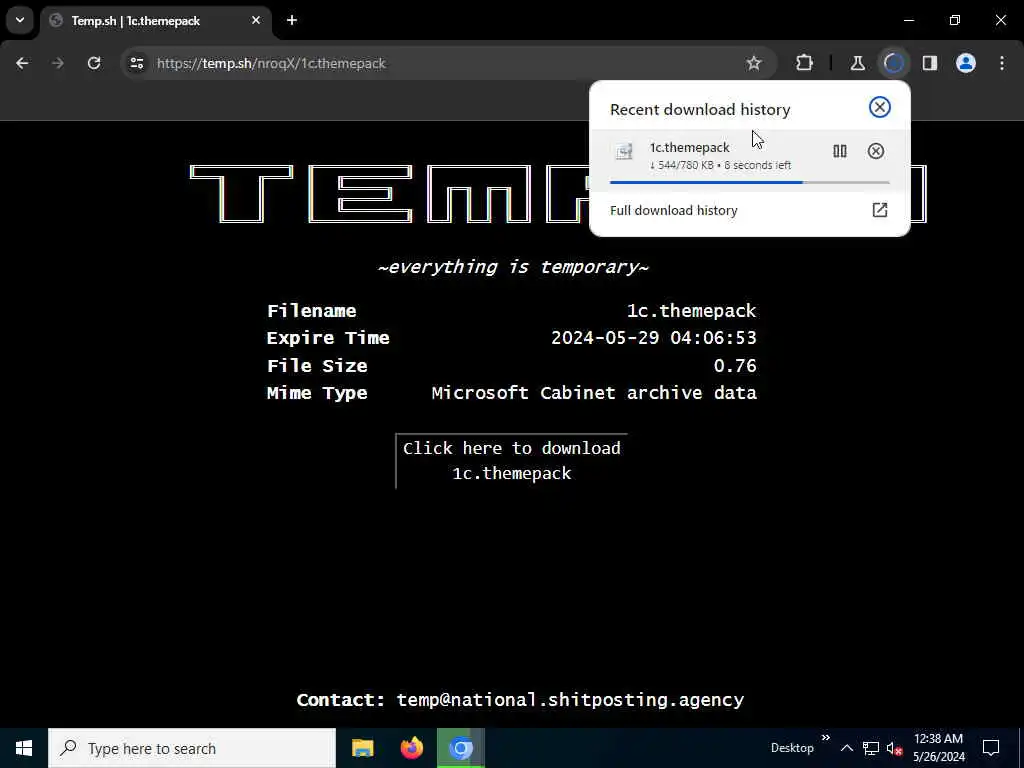1024x768 pixels.
Task: Open a new tab with plus button
Action: coord(292,20)
